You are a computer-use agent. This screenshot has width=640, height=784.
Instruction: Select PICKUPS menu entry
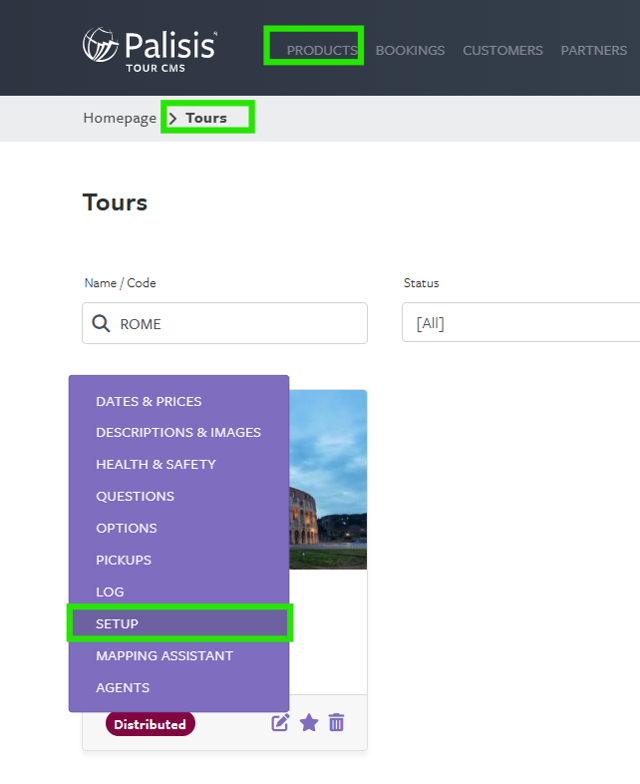pyautogui.click(x=124, y=560)
